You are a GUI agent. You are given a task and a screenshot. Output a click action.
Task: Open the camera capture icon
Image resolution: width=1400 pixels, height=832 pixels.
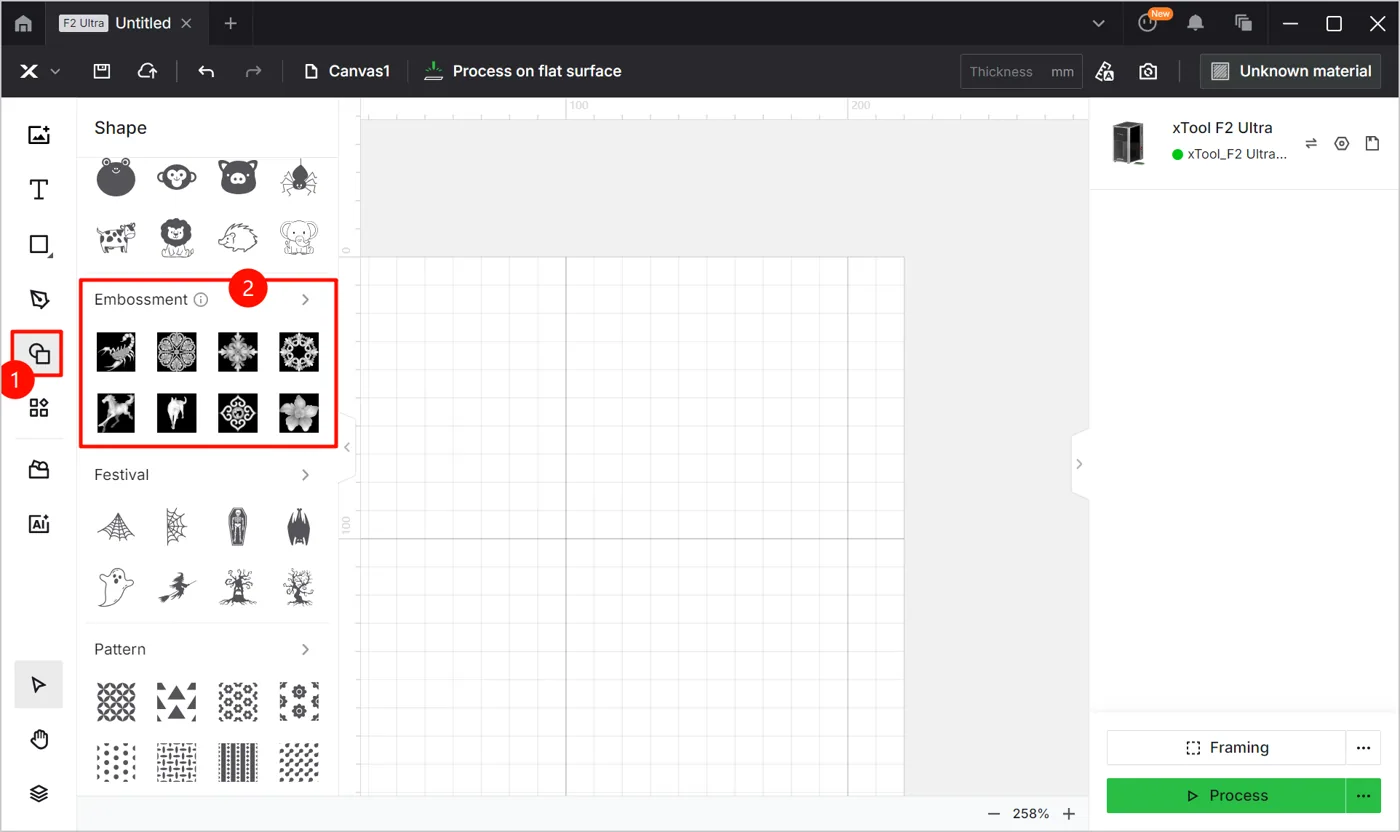pyautogui.click(x=1148, y=71)
